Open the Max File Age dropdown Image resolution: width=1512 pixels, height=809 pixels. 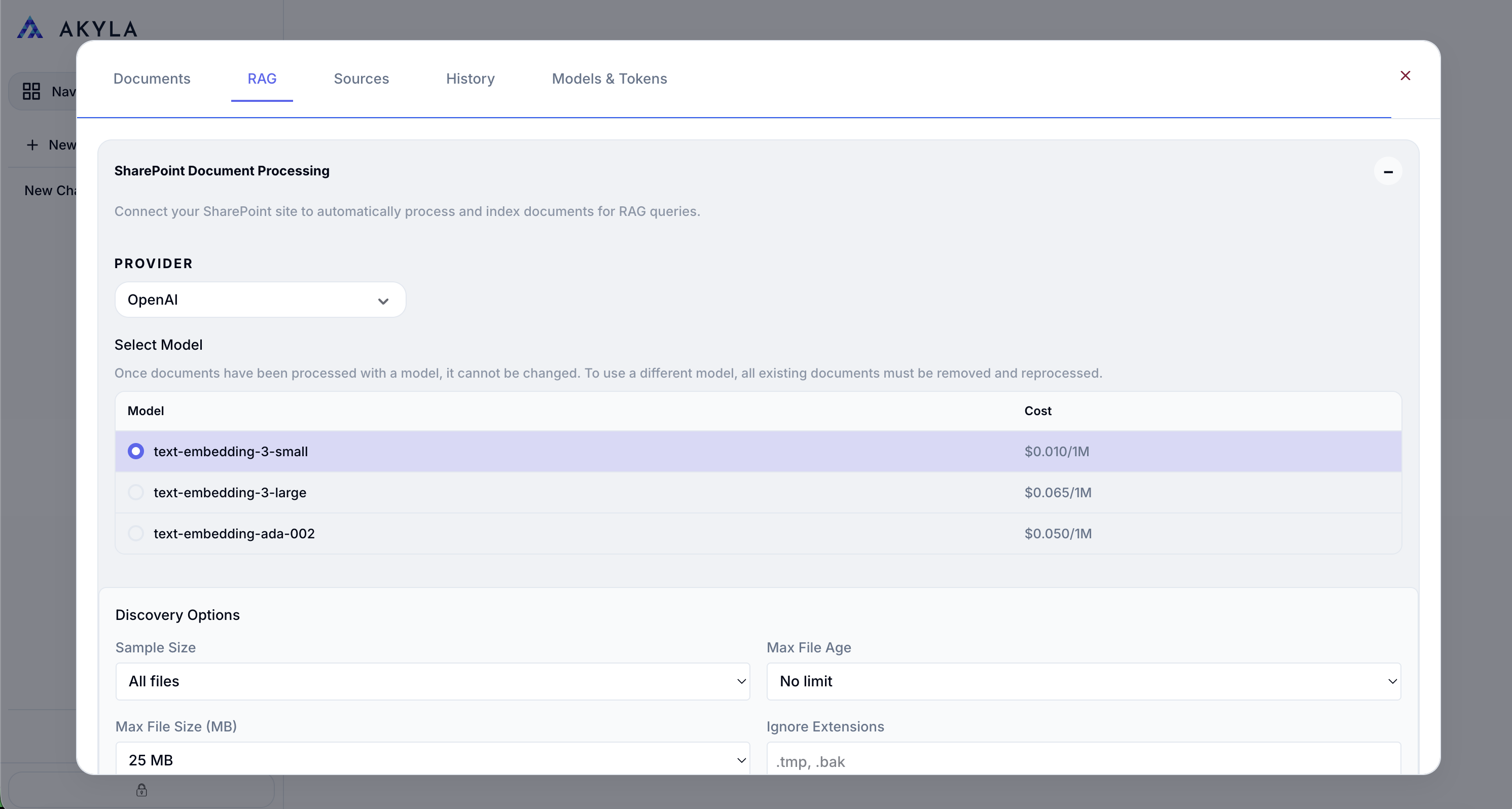click(1083, 681)
